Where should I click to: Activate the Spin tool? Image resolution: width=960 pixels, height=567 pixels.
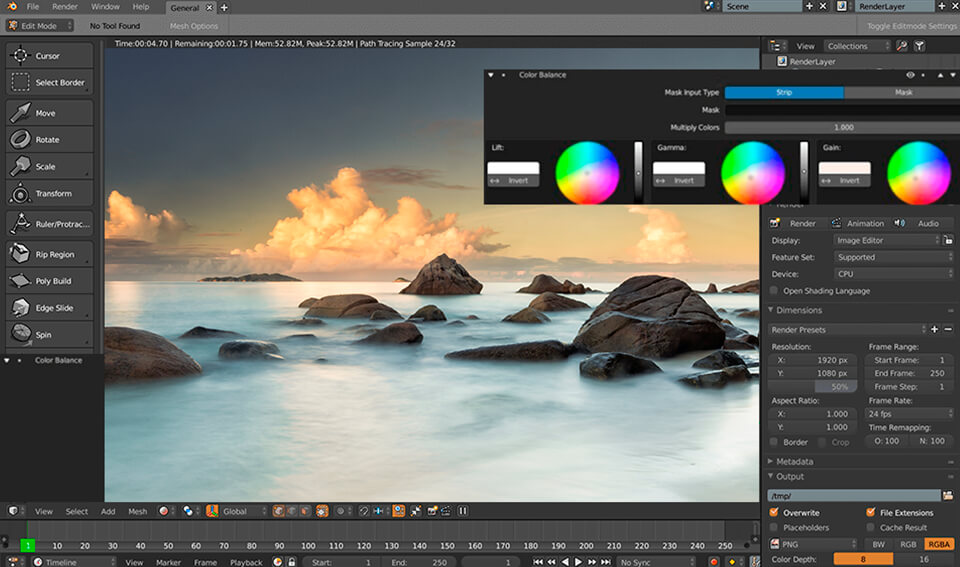pyautogui.click(x=48, y=335)
